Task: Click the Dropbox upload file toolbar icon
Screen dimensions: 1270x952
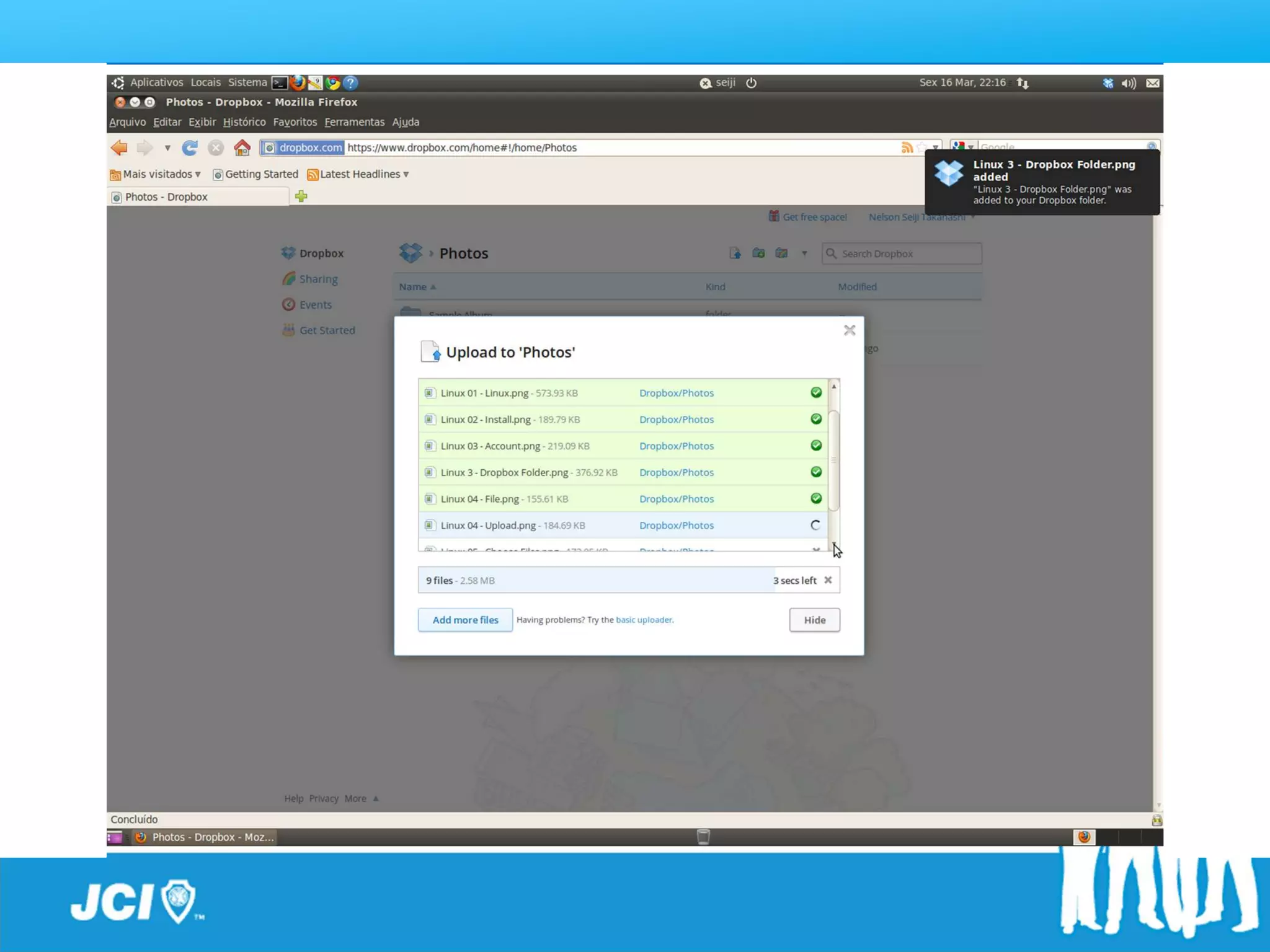Action: pyautogui.click(x=735, y=253)
